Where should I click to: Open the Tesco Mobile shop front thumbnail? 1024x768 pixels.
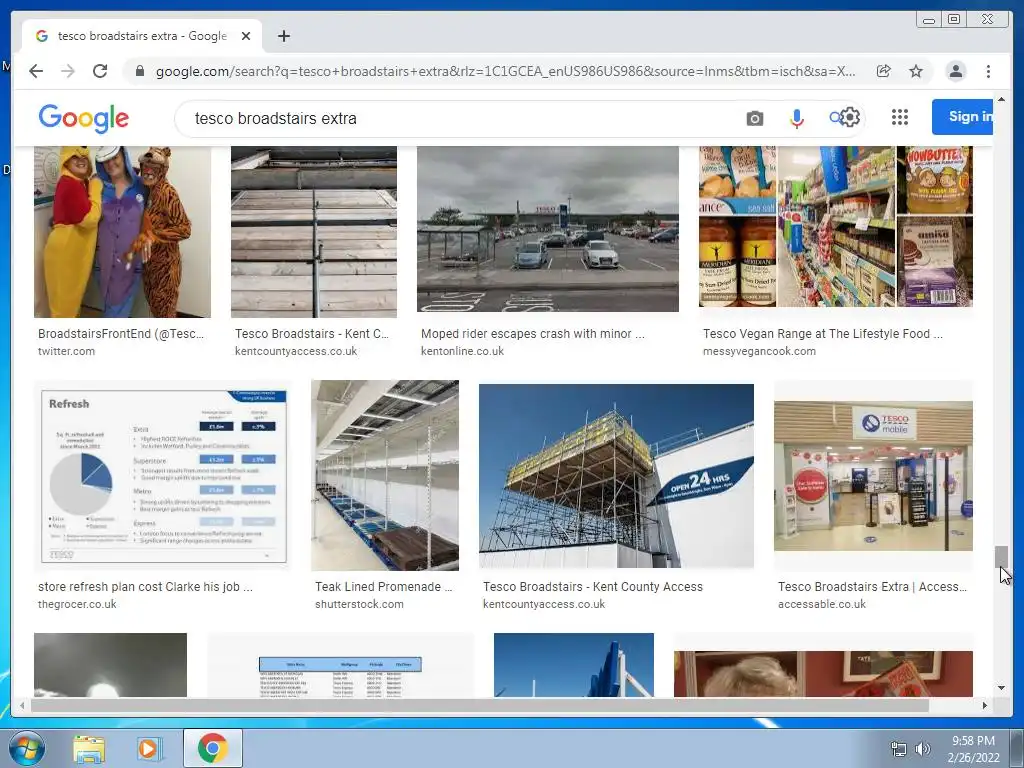tap(873, 475)
